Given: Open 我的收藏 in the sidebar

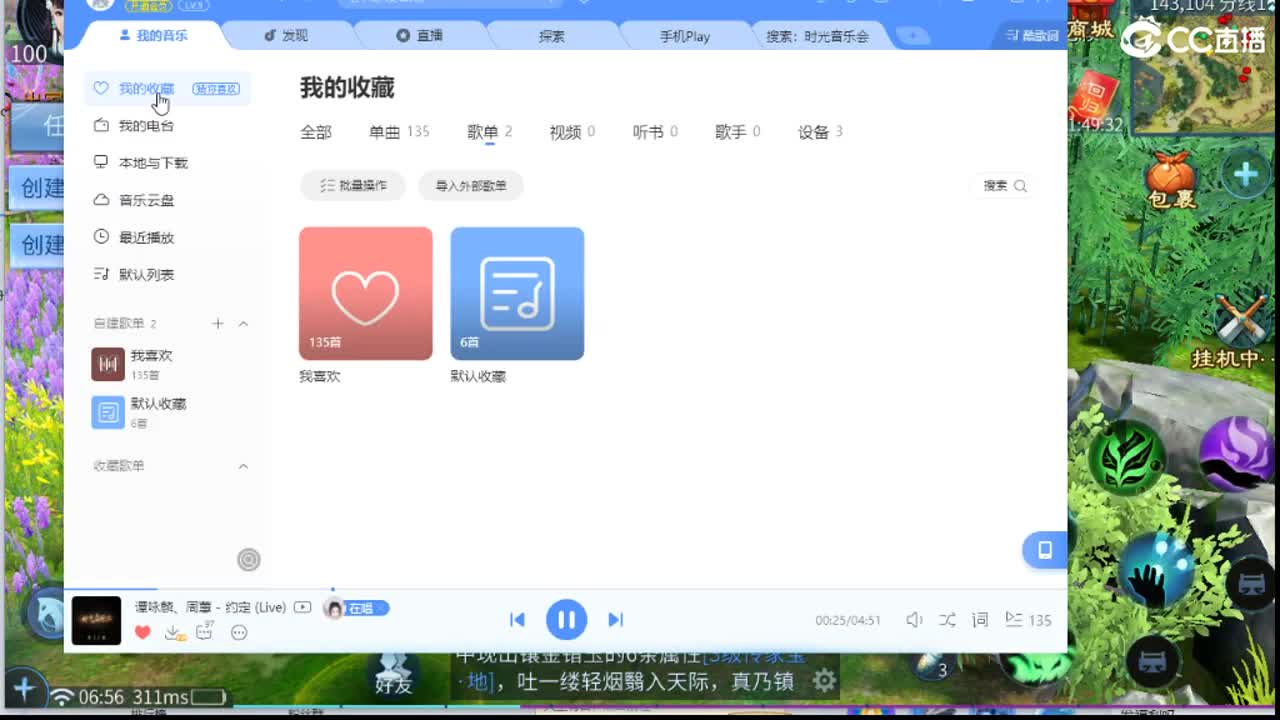Looking at the screenshot, I should coord(146,89).
